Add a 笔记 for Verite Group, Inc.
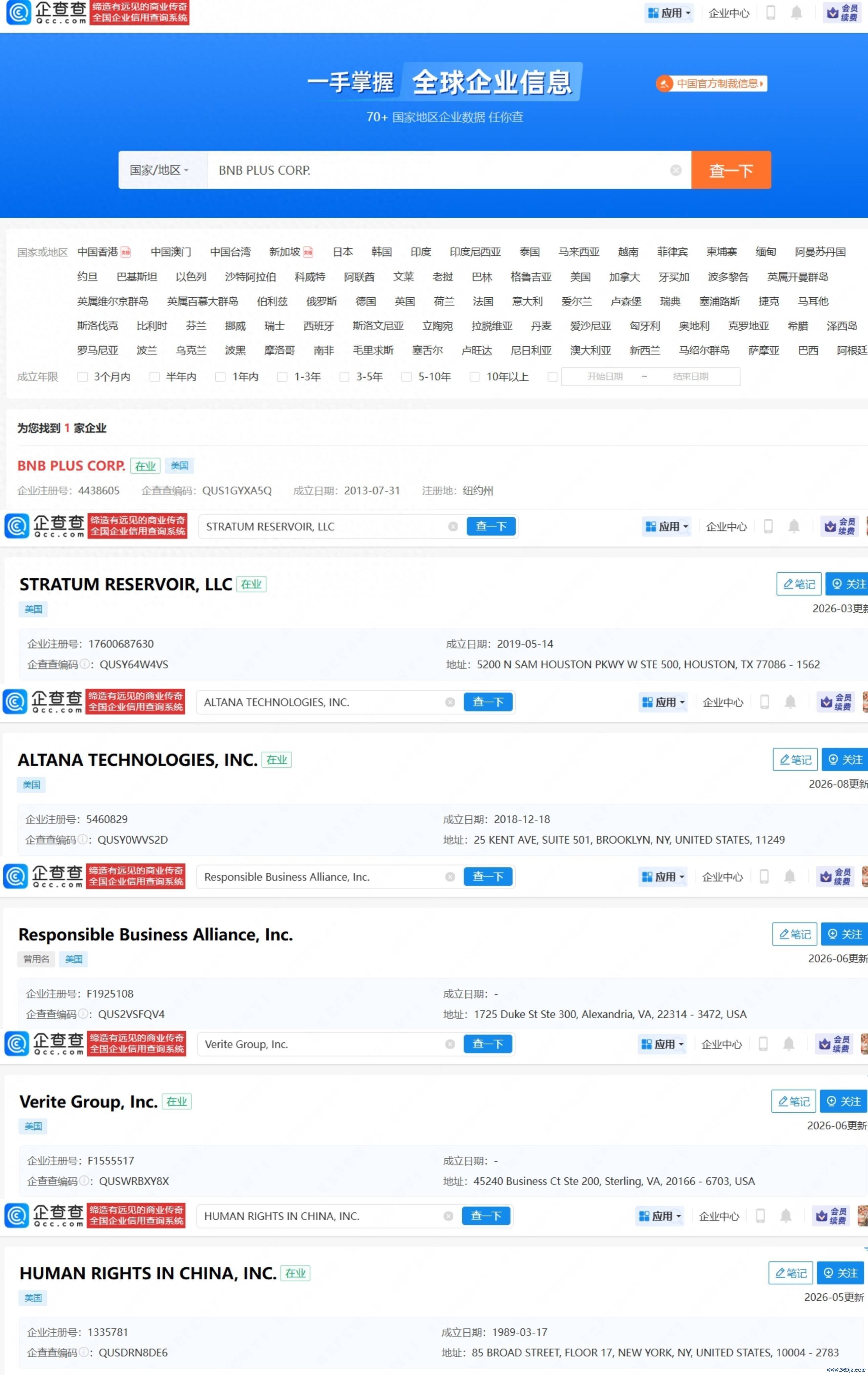 (794, 1101)
